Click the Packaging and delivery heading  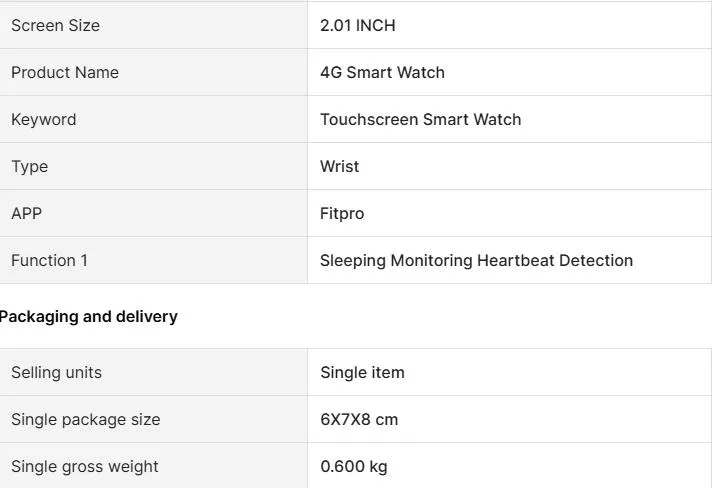pyautogui.click(x=88, y=316)
